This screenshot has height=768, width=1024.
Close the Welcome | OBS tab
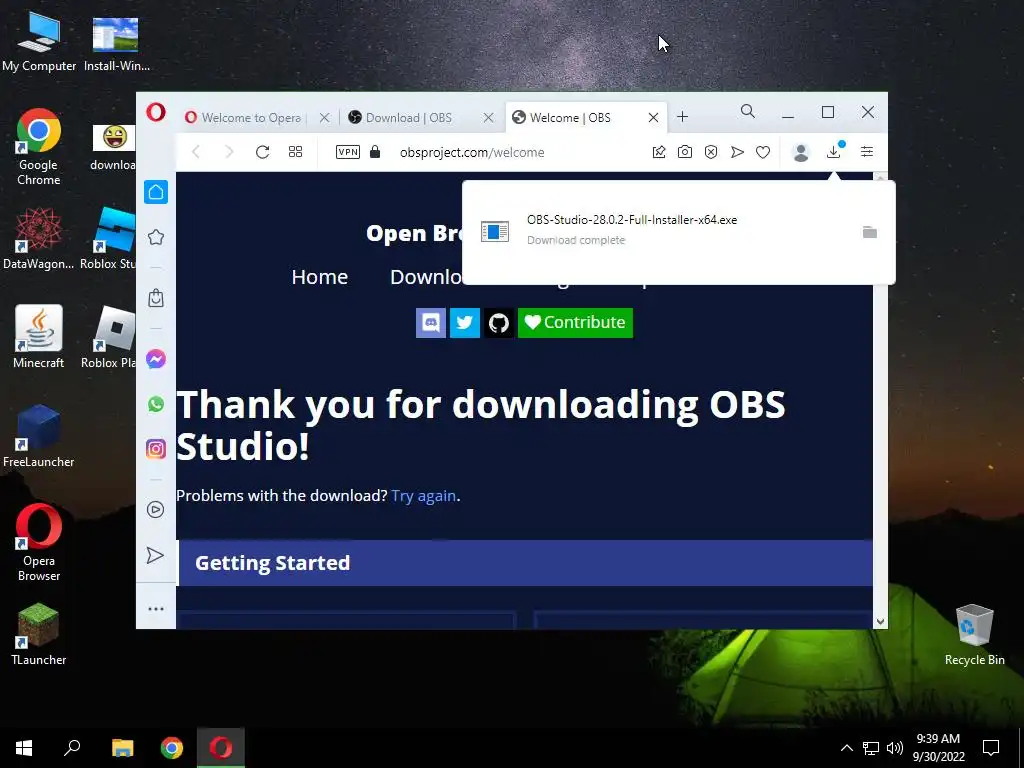click(x=653, y=118)
